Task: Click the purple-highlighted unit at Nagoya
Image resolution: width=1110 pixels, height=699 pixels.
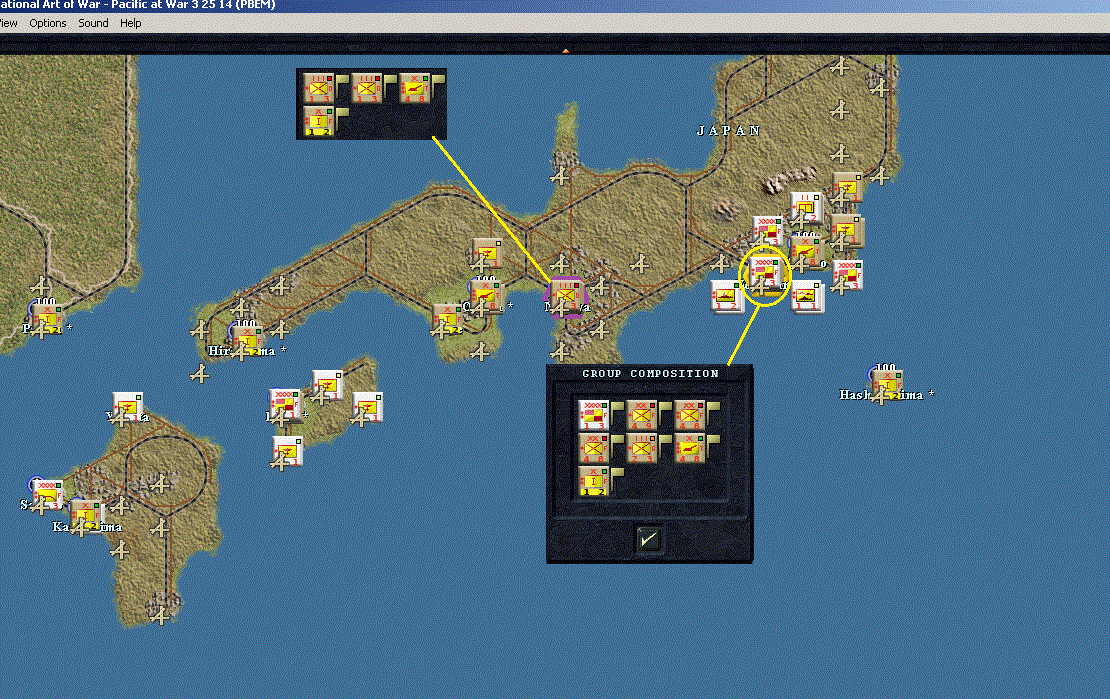Action: click(x=564, y=297)
